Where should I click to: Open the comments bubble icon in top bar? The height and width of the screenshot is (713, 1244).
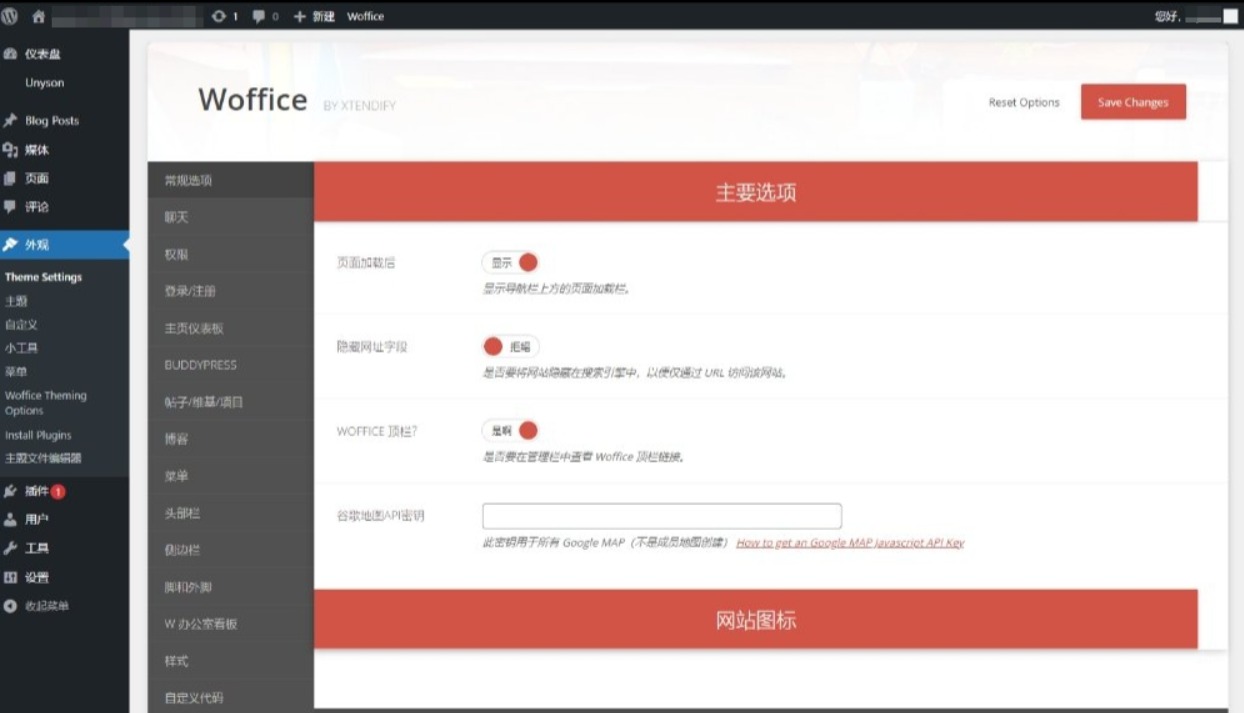click(x=259, y=17)
